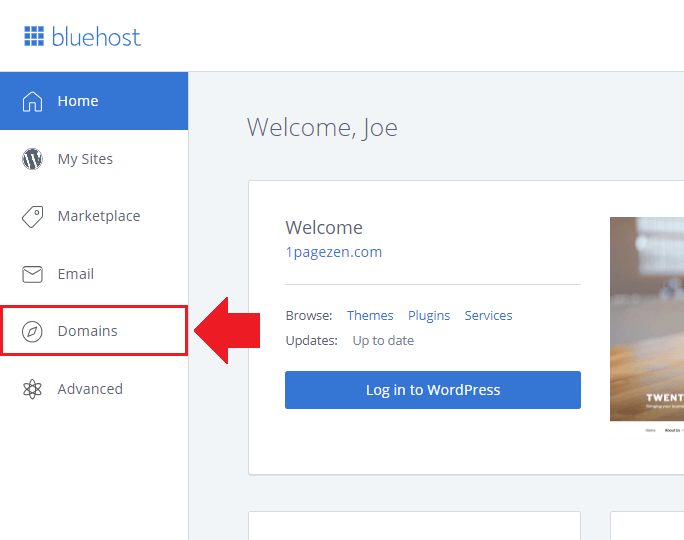Click the Marketplace price tag icon
684x540 pixels.
(x=32, y=216)
